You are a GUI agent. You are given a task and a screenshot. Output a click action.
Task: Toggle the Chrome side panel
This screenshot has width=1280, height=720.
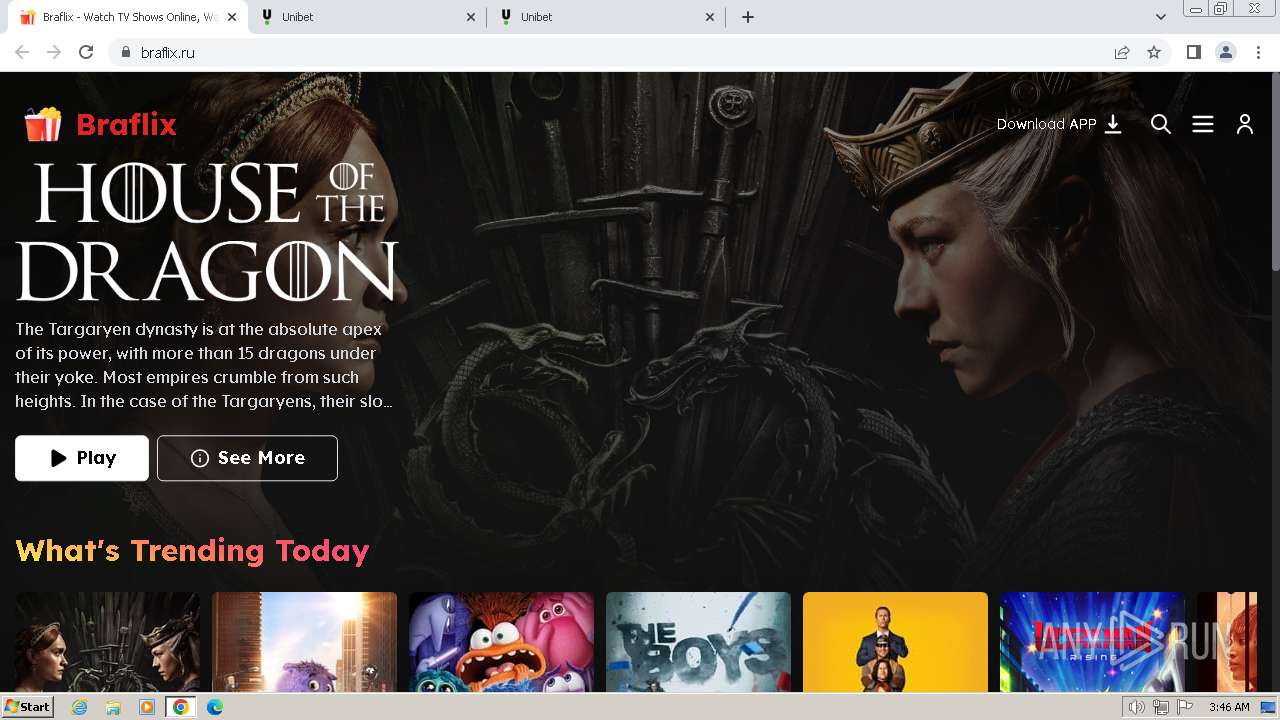click(1193, 52)
